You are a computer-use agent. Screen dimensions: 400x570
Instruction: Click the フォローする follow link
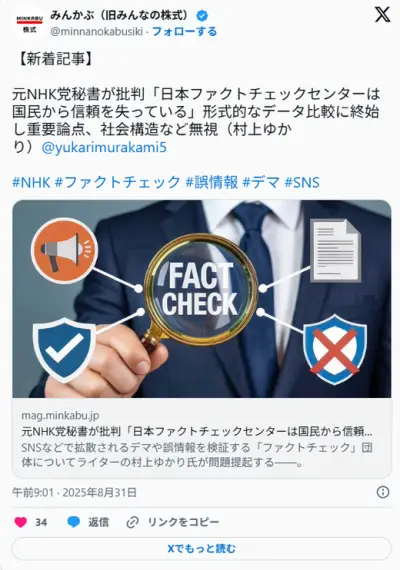184,32
